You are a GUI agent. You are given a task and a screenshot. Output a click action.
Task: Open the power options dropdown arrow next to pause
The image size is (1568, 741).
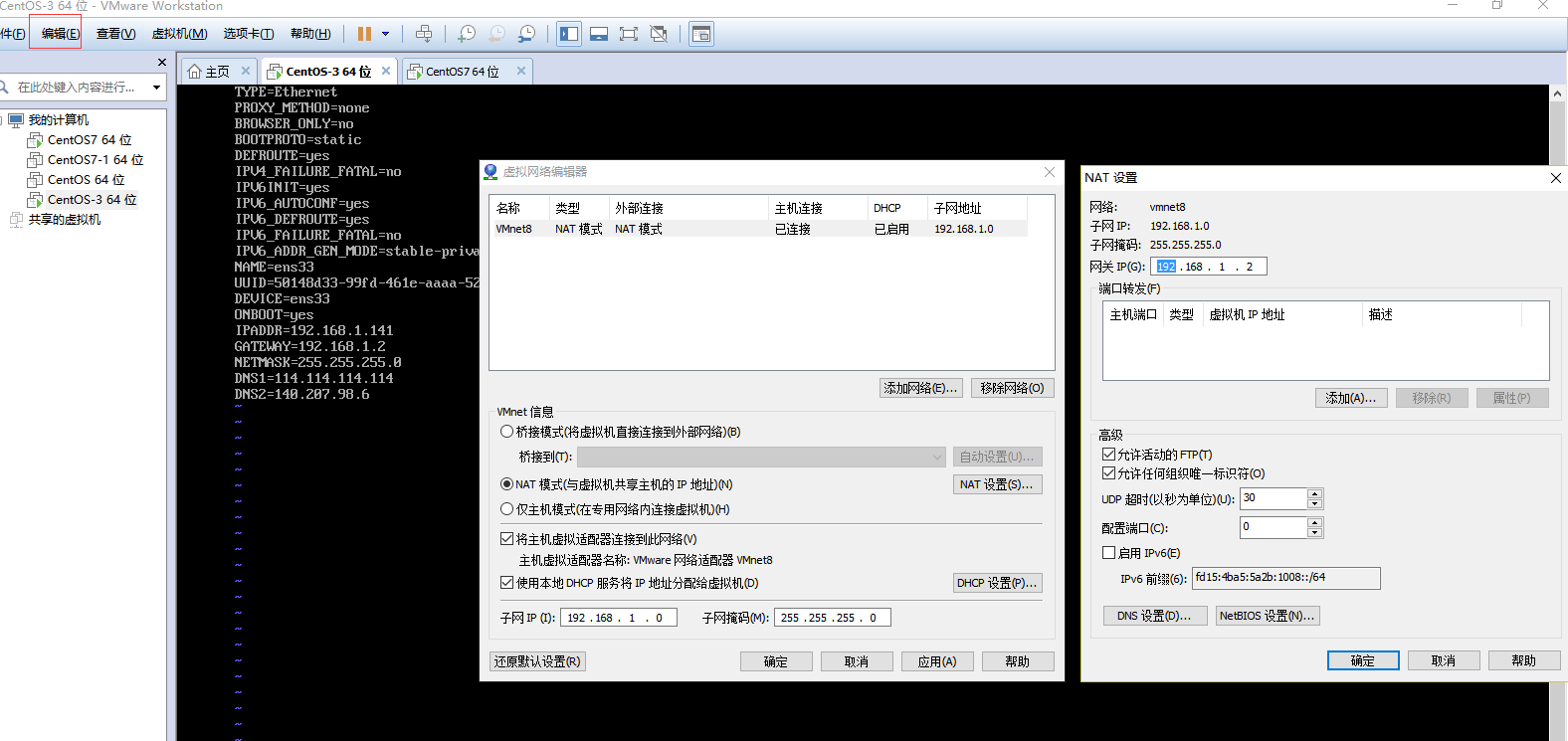point(386,34)
